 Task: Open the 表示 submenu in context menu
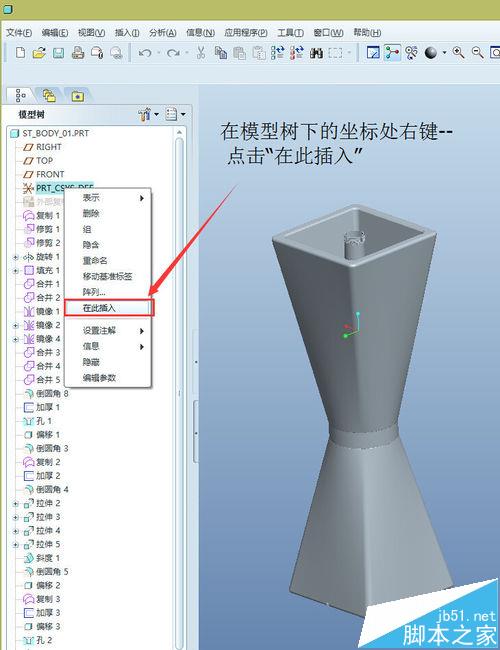(108, 198)
